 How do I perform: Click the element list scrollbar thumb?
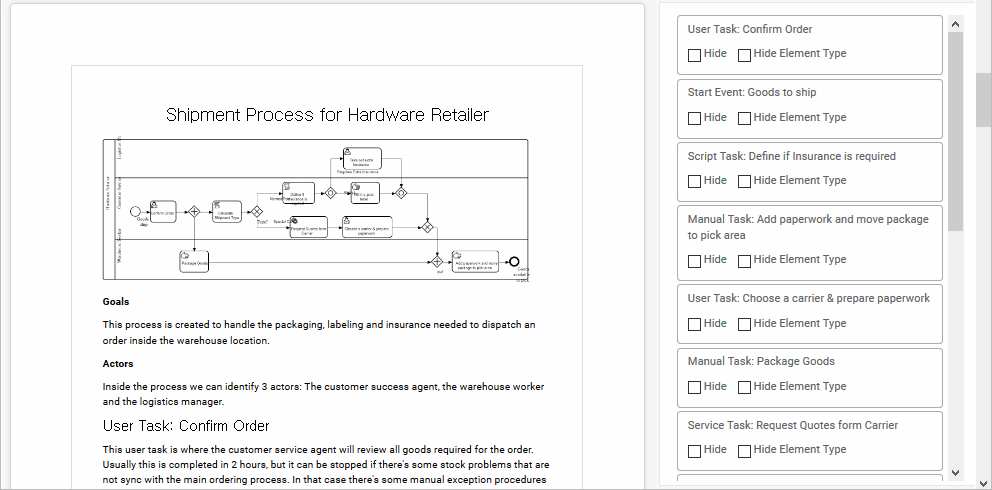955,130
